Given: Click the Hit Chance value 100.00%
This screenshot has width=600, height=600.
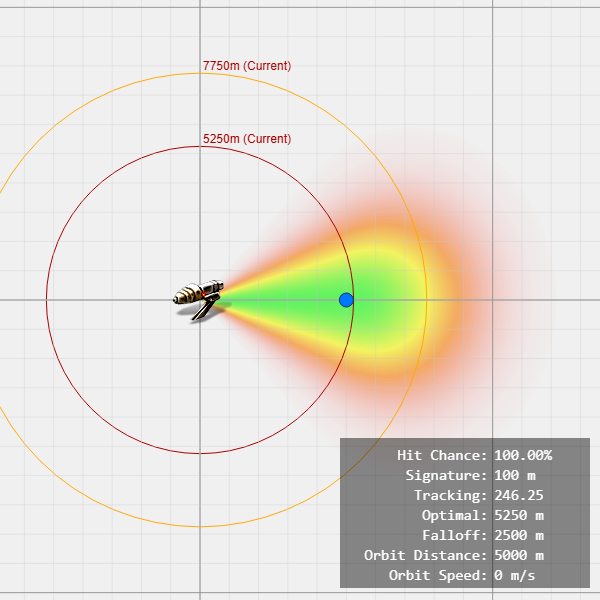Looking at the screenshot, I should (523, 455).
